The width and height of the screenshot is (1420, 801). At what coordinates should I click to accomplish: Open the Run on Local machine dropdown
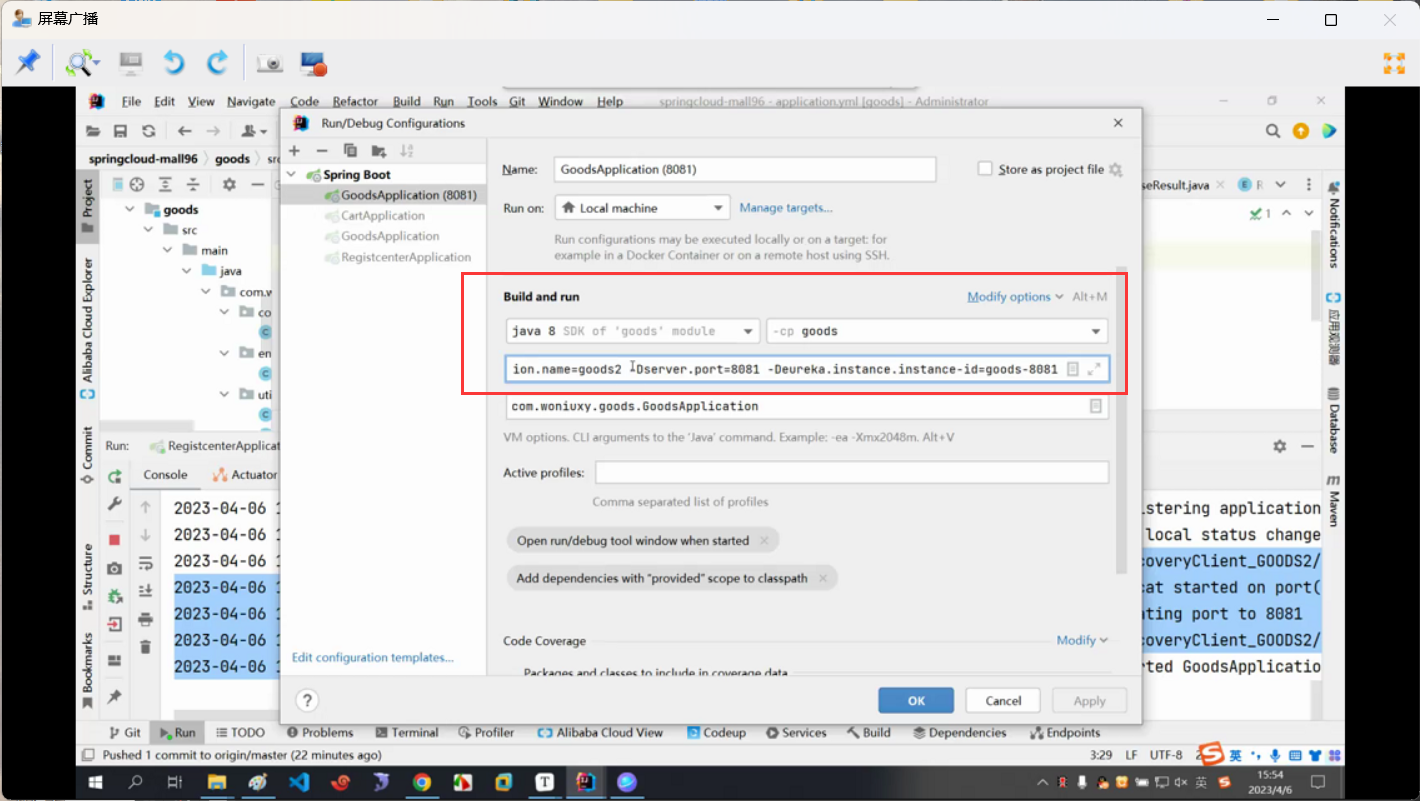[x=642, y=208]
